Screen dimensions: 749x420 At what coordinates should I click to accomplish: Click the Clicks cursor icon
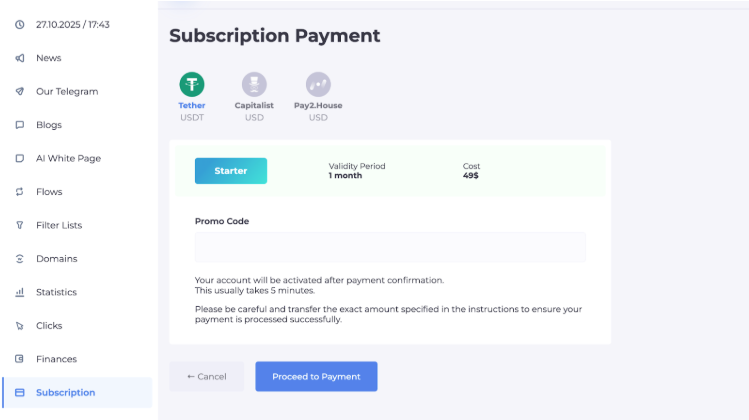(20, 325)
